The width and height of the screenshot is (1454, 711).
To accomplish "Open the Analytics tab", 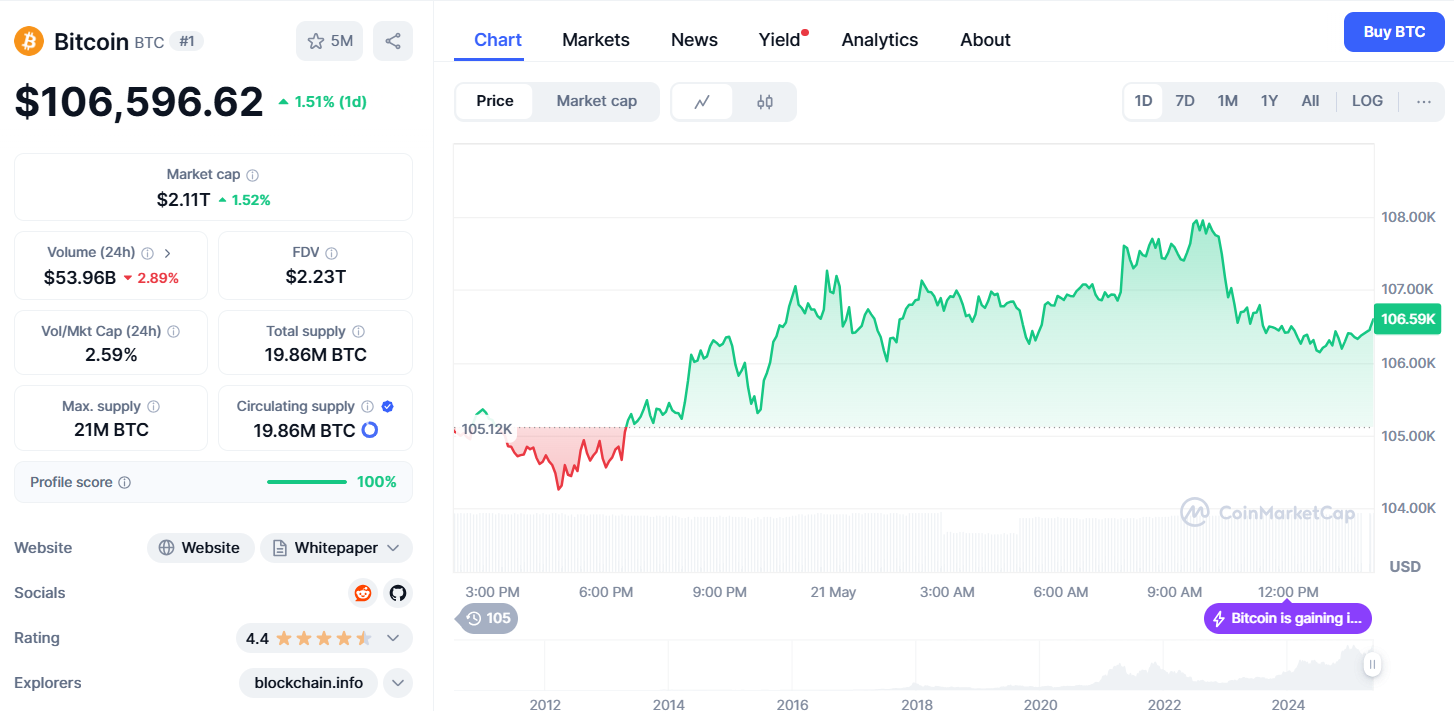I will coord(880,40).
